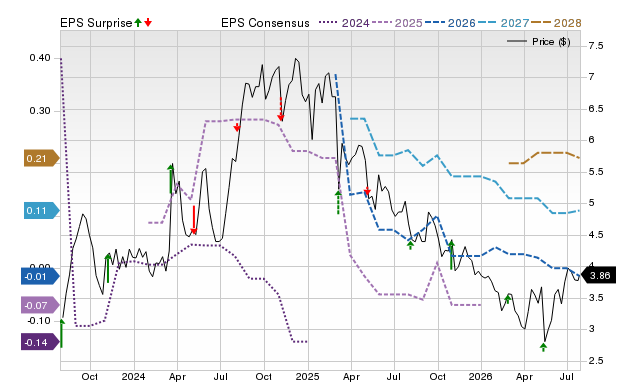The width and height of the screenshot is (640, 382).
Task: Click the blue -0.01 value badge
Action: pyautogui.click(x=40, y=276)
